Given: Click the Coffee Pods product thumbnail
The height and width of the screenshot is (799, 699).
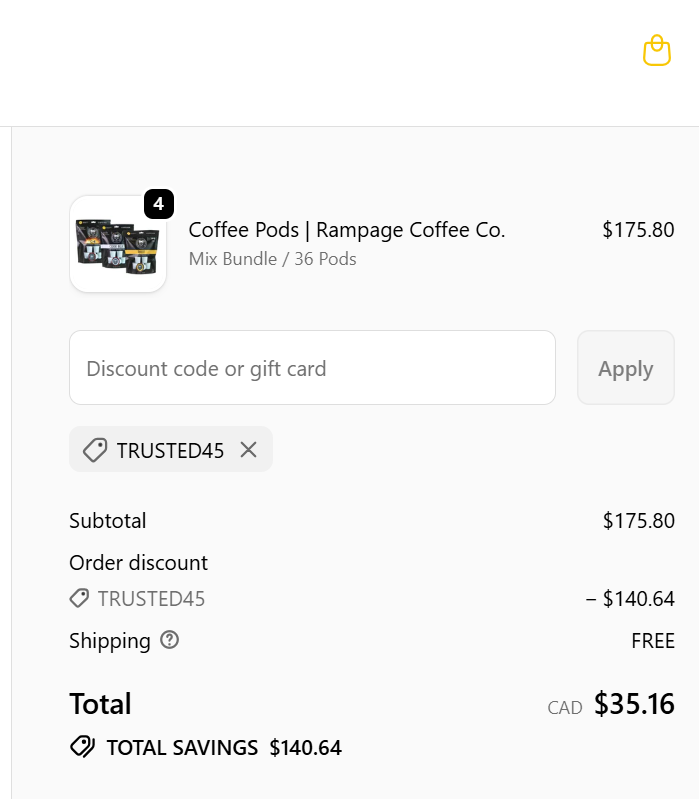Looking at the screenshot, I should [x=117, y=246].
